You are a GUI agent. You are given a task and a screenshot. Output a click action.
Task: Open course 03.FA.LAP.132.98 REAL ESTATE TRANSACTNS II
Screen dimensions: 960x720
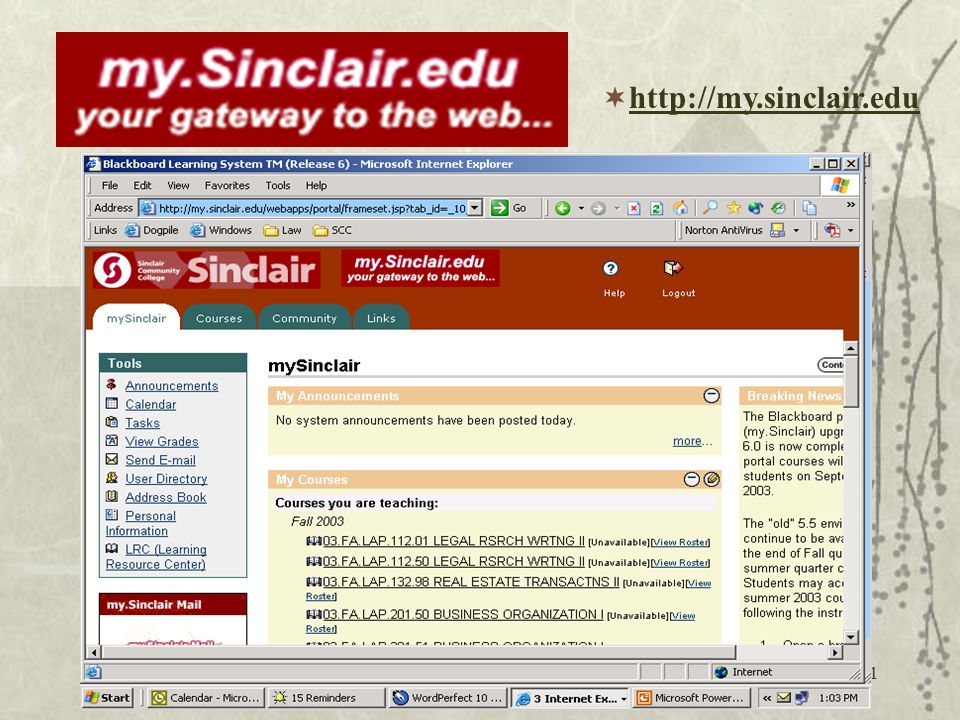click(x=471, y=582)
